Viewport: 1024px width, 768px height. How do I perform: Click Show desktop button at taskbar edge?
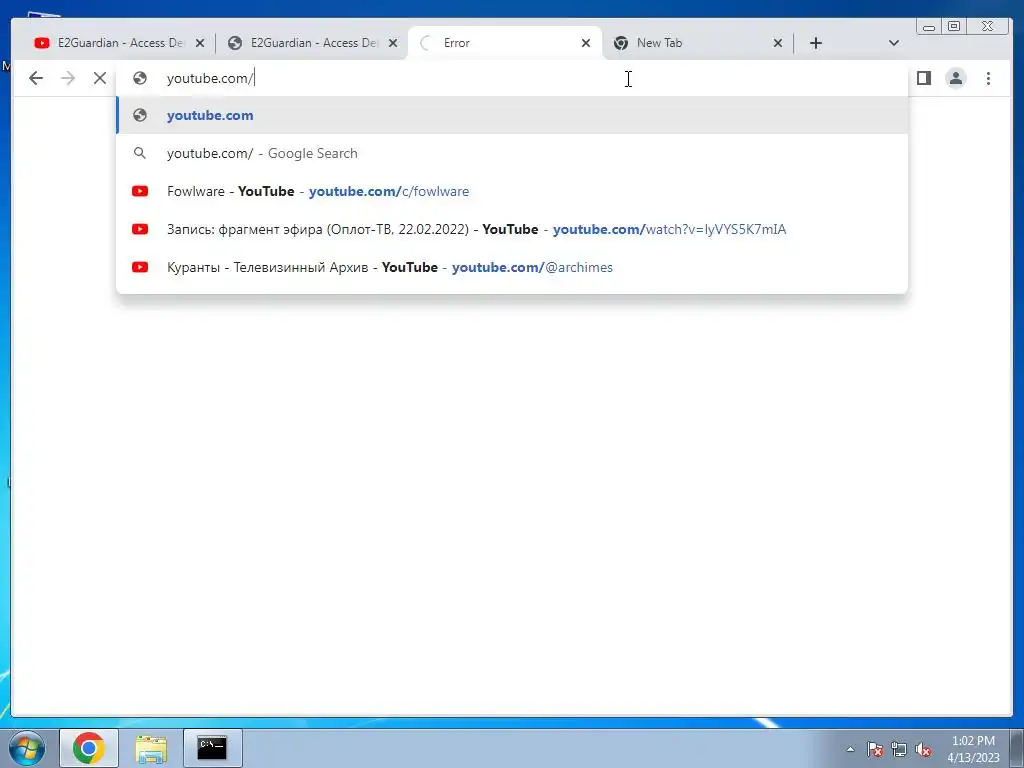pos(1017,748)
